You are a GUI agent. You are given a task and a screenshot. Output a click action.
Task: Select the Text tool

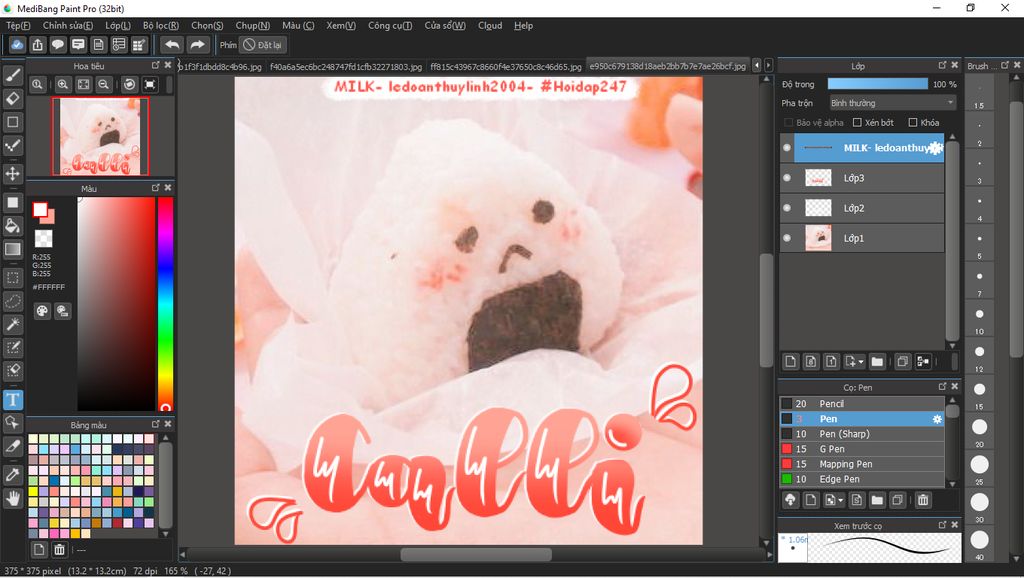click(13, 399)
